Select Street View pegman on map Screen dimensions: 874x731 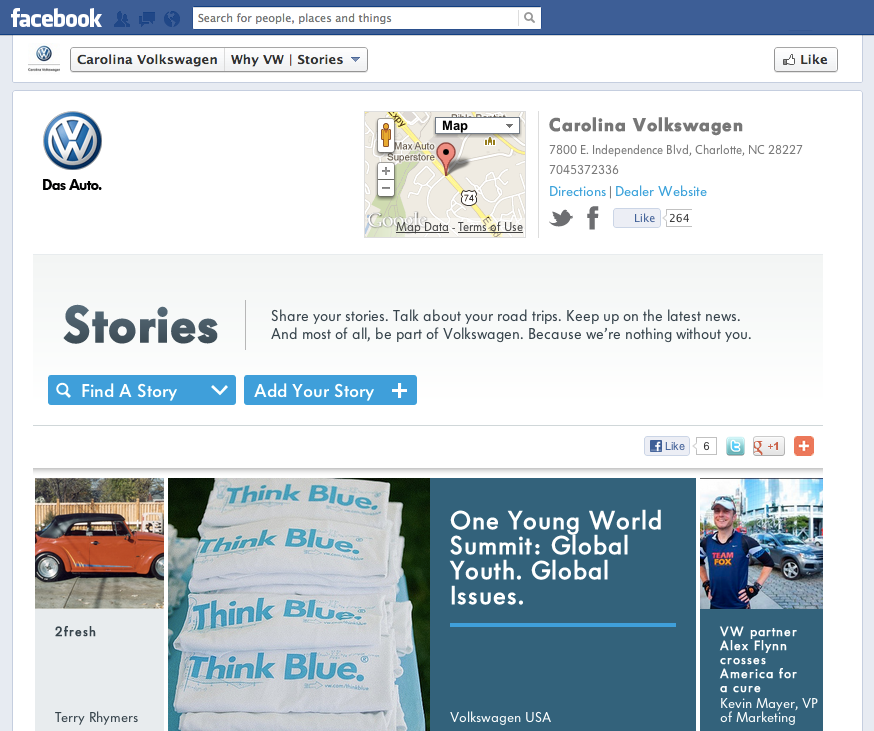click(x=386, y=135)
